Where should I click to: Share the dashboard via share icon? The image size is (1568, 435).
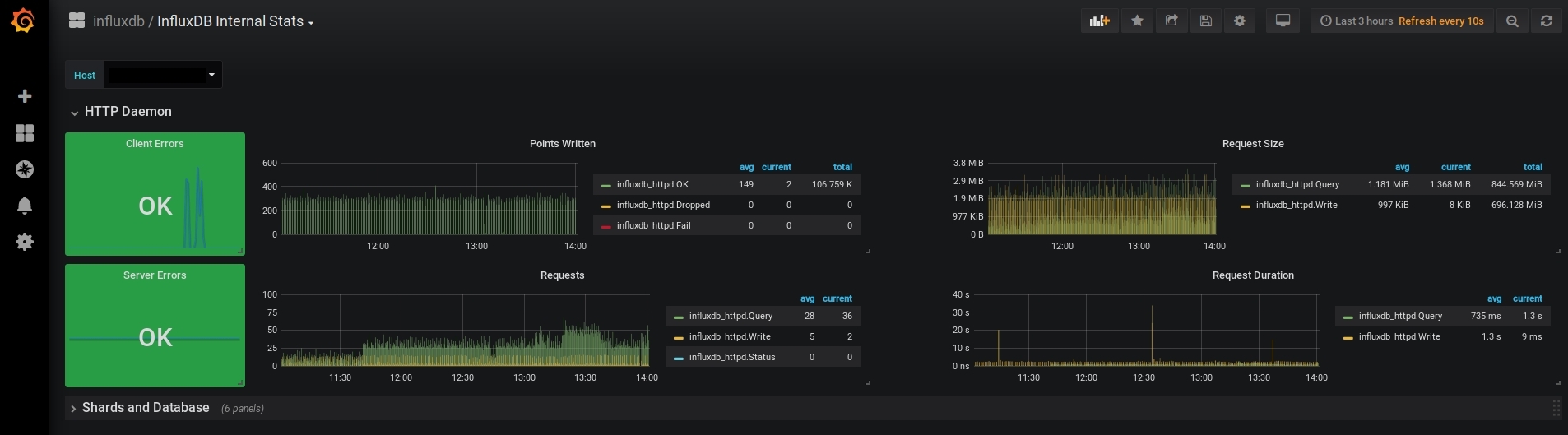tap(1171, 21)
